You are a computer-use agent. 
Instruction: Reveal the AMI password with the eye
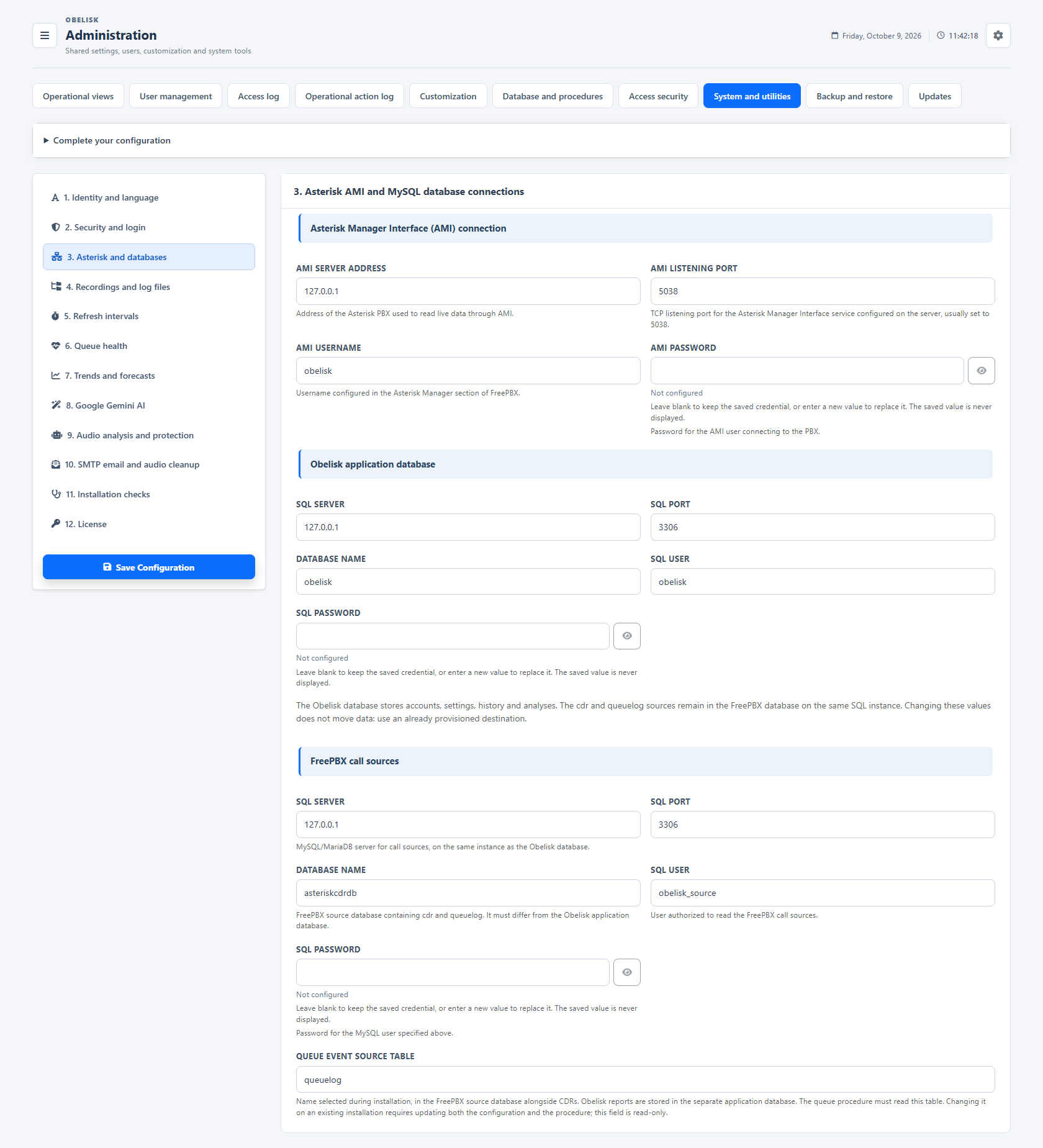click(x=982, y=371)
